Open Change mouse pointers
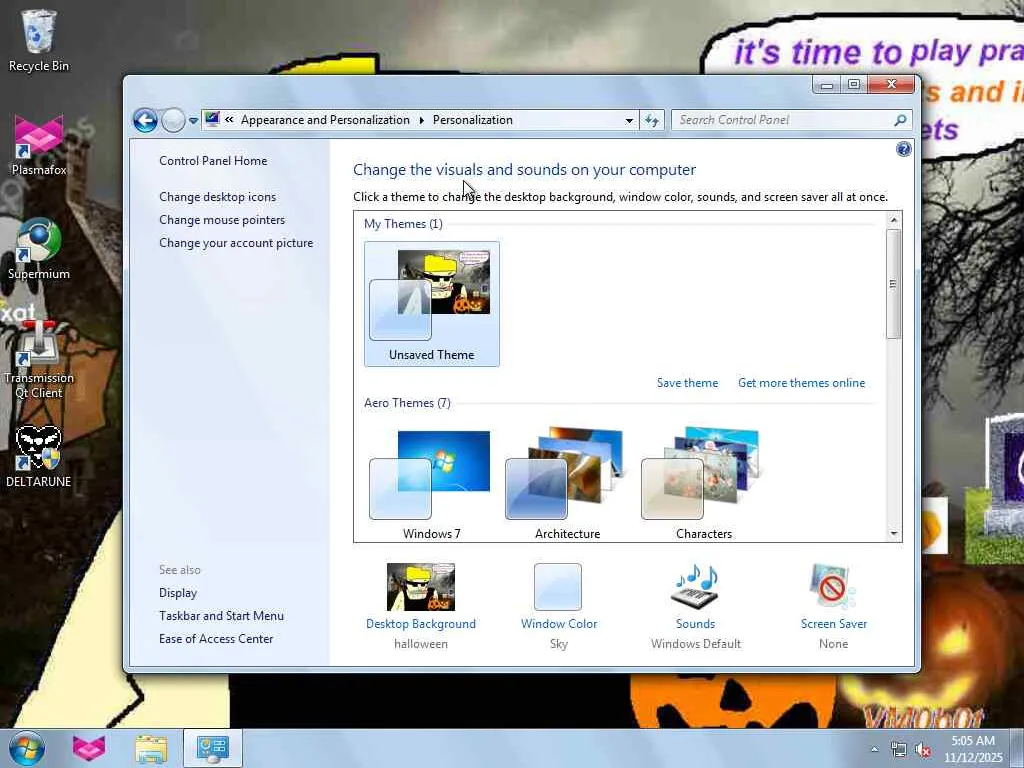 click(222, 219)
